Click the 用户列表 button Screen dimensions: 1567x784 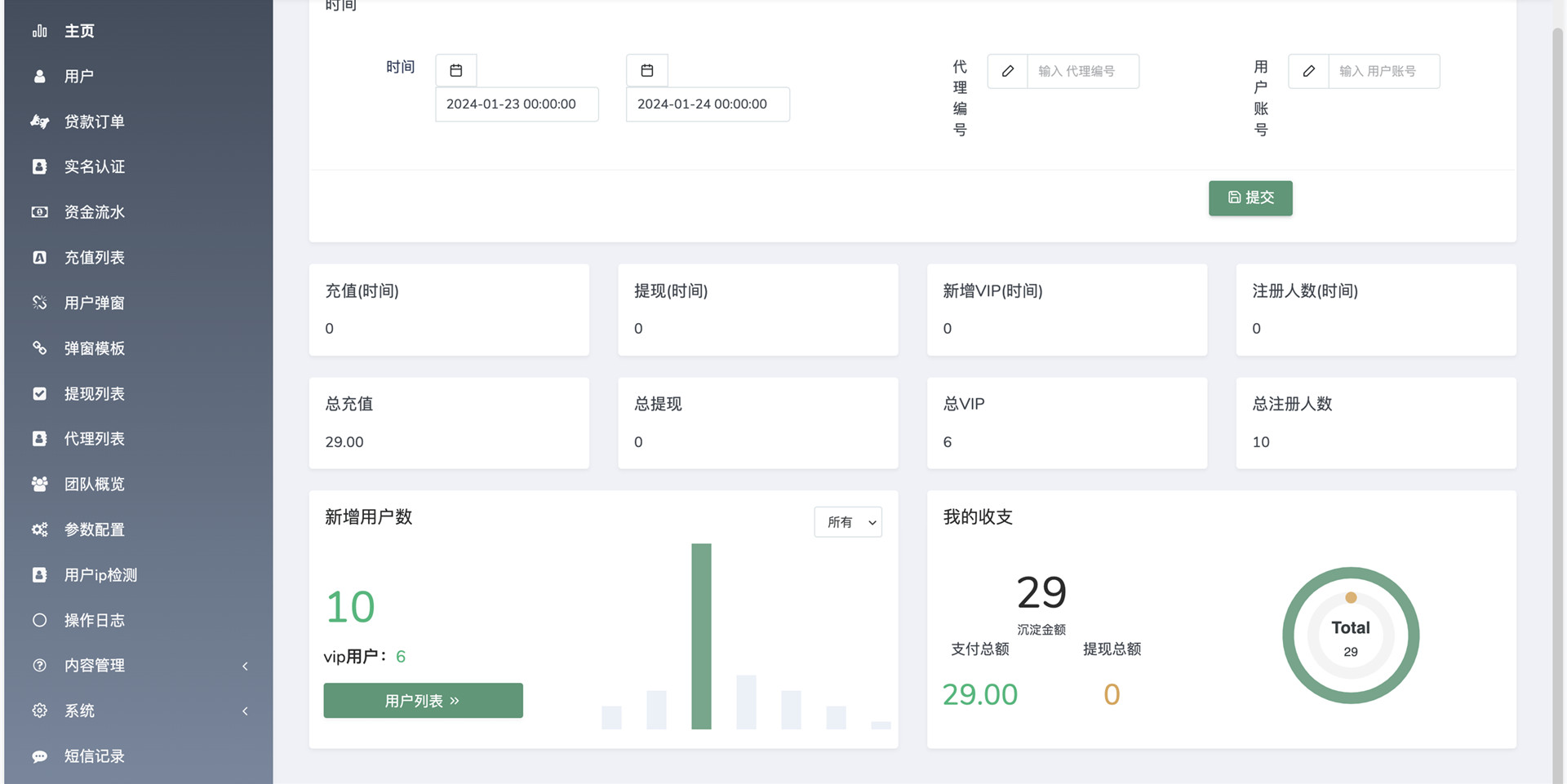point(423,701)
